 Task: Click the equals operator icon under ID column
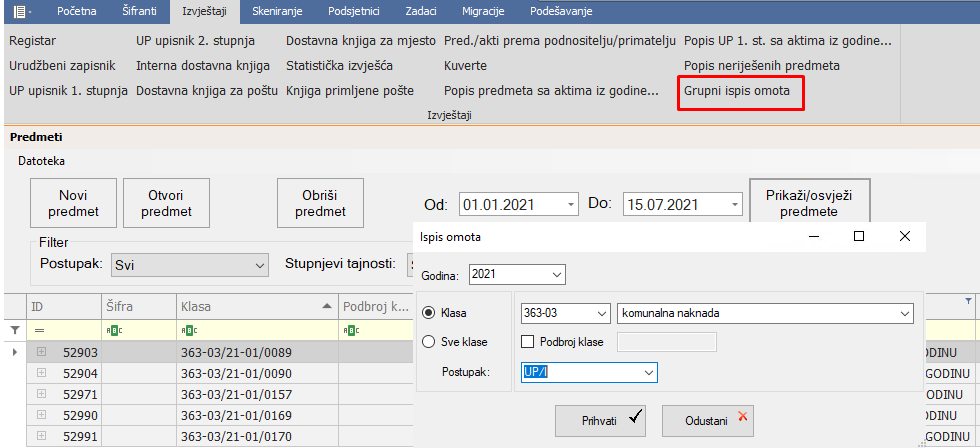[x=40, y=329]
